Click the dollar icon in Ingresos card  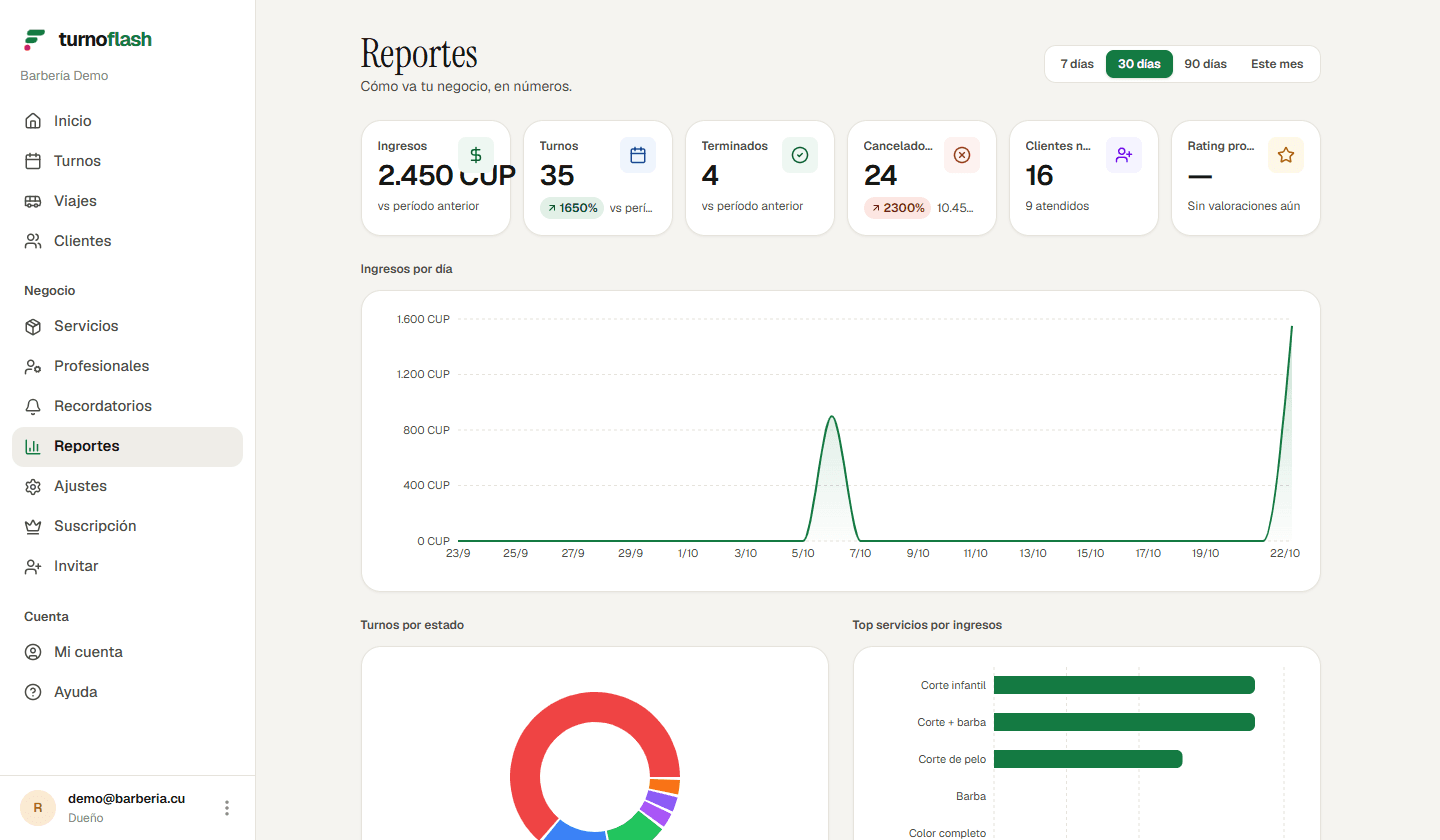(x=476, y=155)
